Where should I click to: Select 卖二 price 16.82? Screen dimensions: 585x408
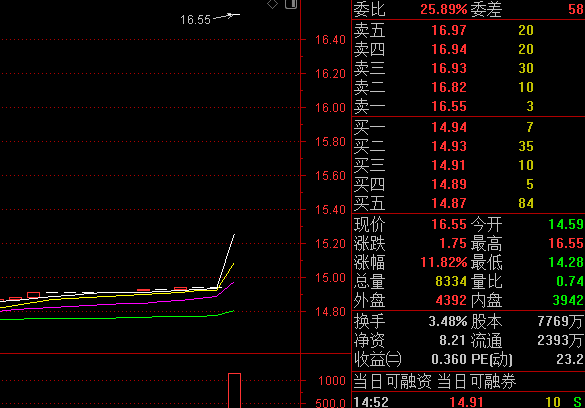point(449,87)
